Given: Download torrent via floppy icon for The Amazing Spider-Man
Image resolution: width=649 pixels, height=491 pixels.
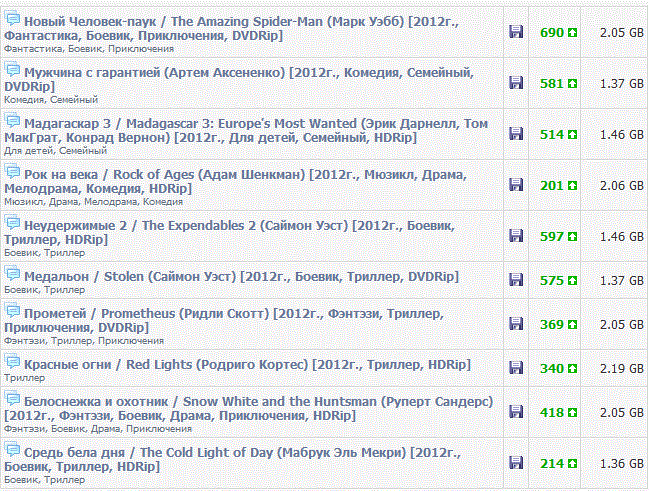Looking at the screenshot, I should 516,32.
